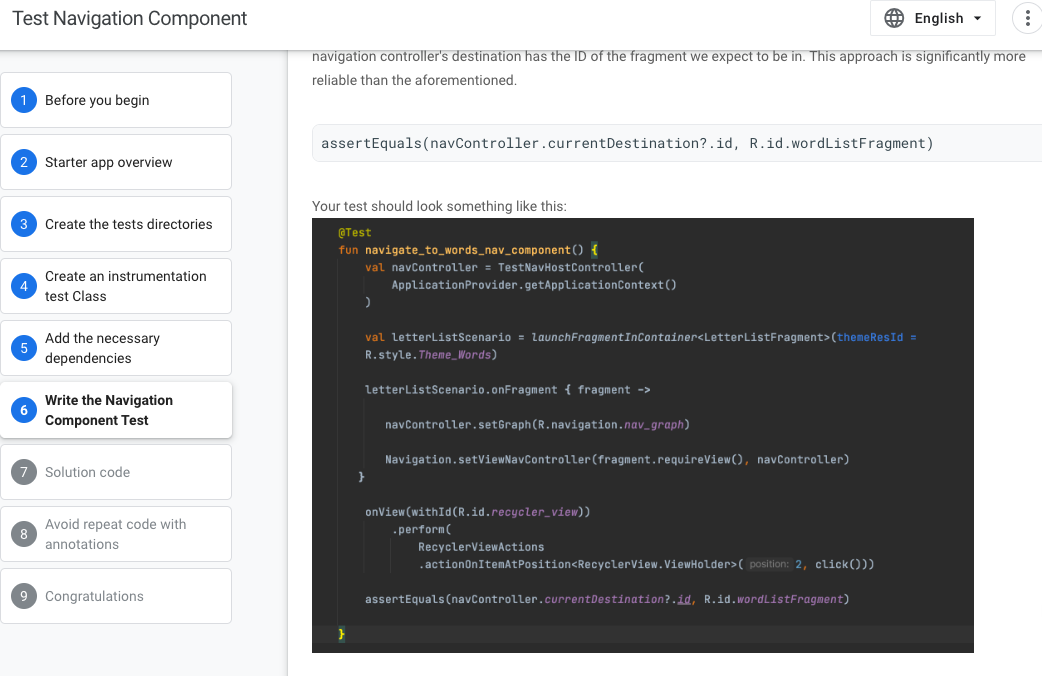Click the step 6 circle badge
The height and width of the screenshot is (676, 1042).
(x=25, y=410)
